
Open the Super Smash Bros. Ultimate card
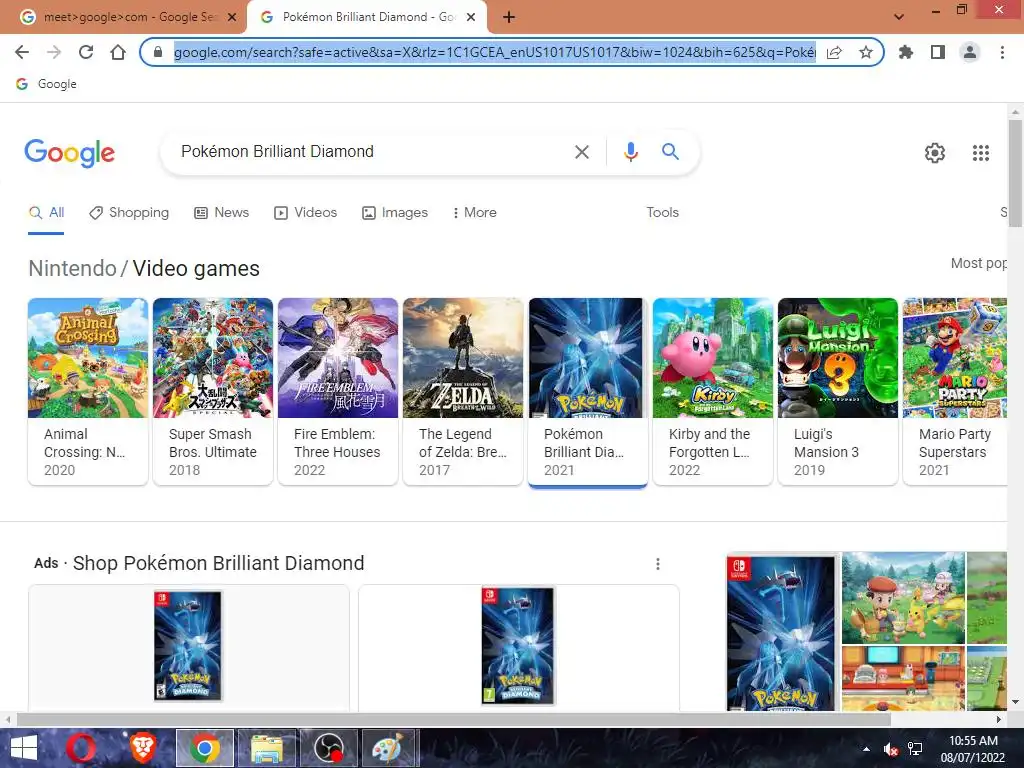(x=213, y=391)
